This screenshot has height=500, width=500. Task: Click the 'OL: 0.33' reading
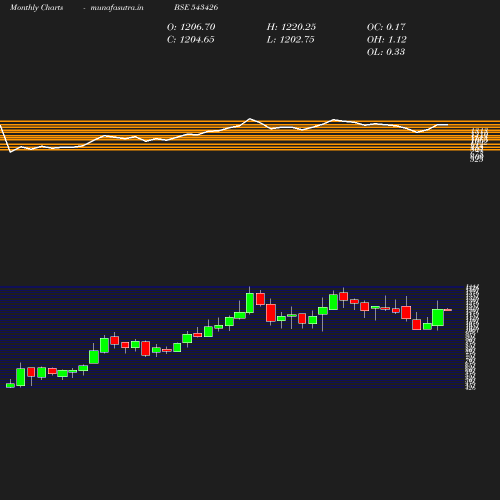tap(386, 52)
